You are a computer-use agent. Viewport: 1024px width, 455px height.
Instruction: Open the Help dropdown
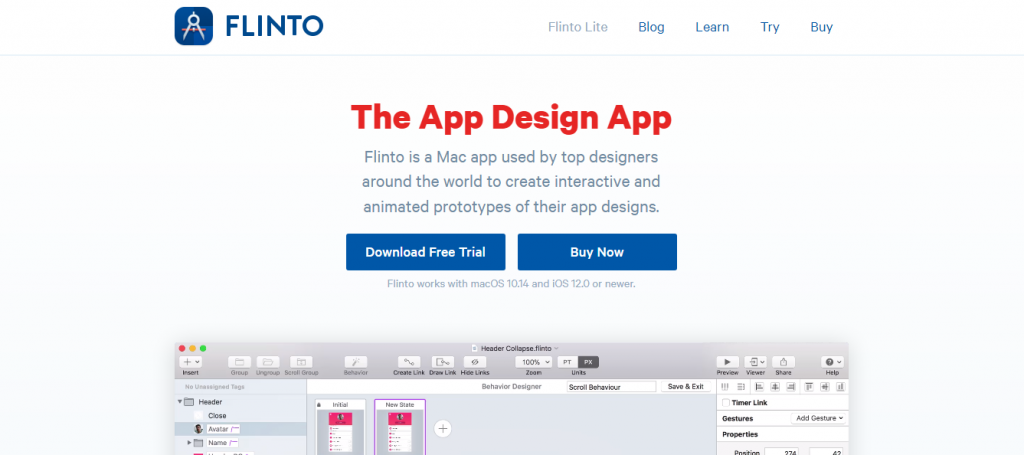pyautogui.click(x=832, y=362)
